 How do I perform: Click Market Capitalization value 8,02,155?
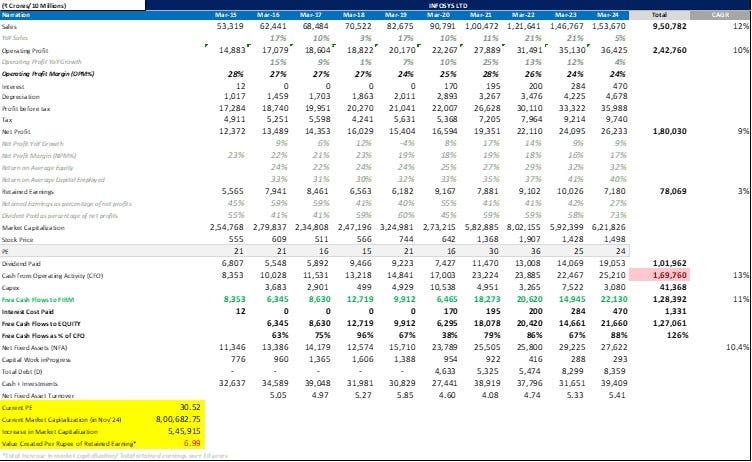524,227
